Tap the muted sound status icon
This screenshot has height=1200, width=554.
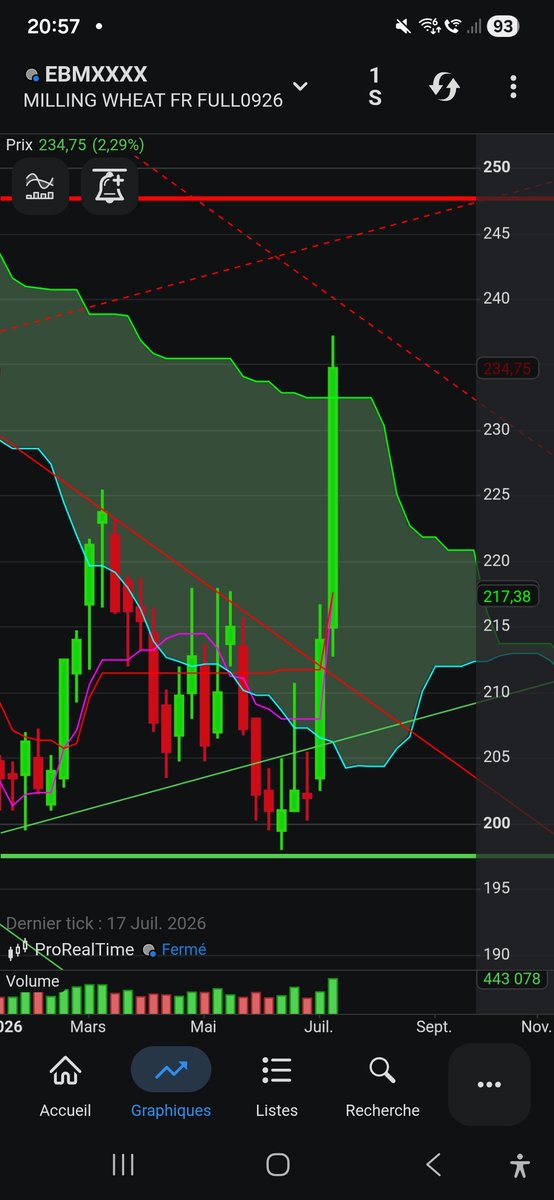pyautogui.click(x=402, y=27)
